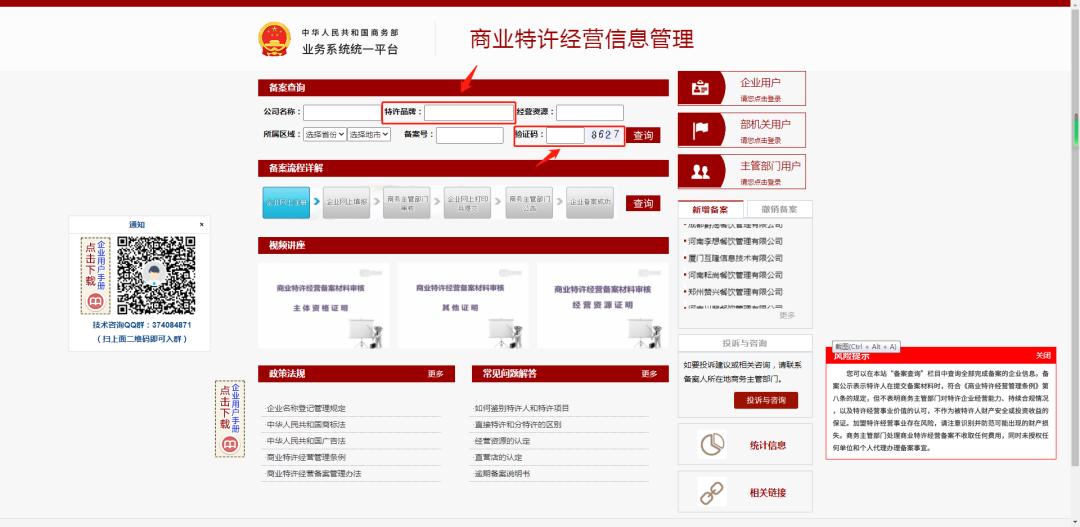Switch to the 新增备案 tab
1080x527 pixels.
click(710, 209)
